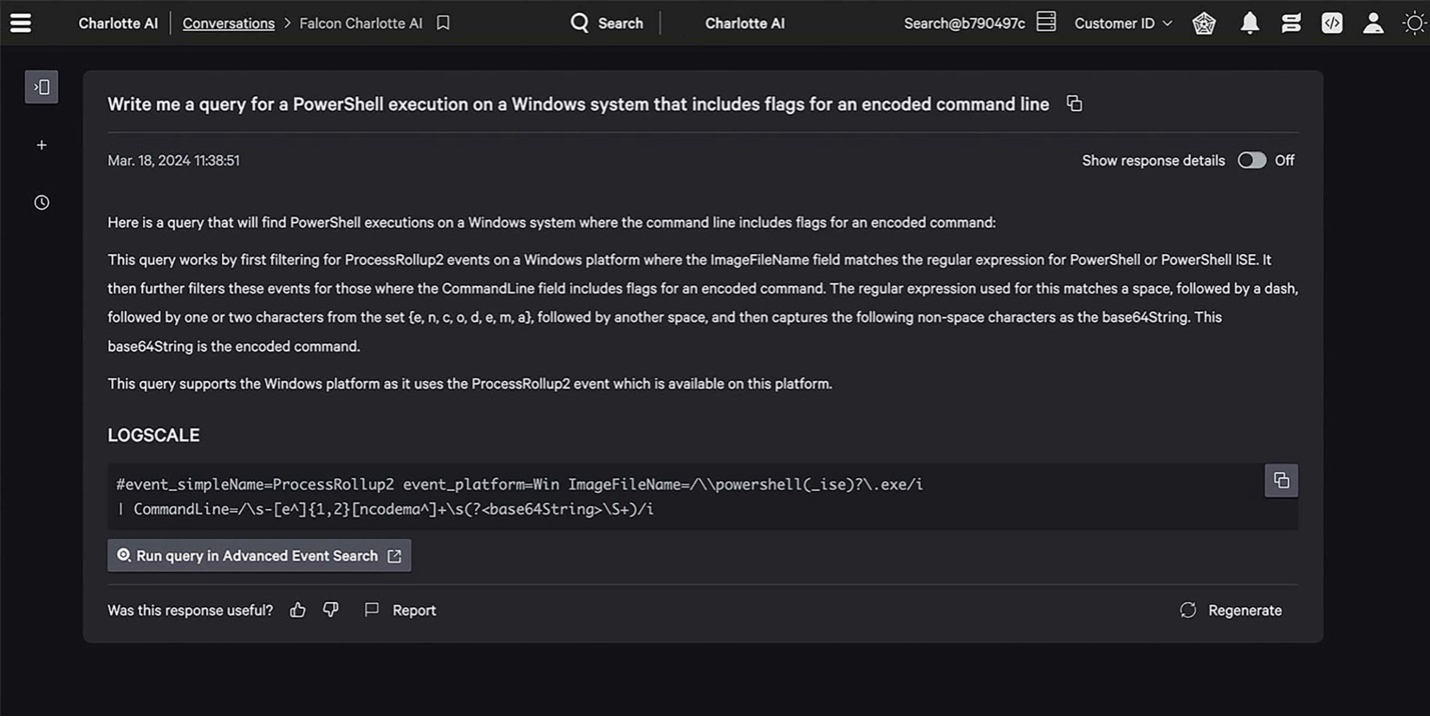Toggle Show response details switch
The image size is (1430, 721).
[x=1252, y=161]
